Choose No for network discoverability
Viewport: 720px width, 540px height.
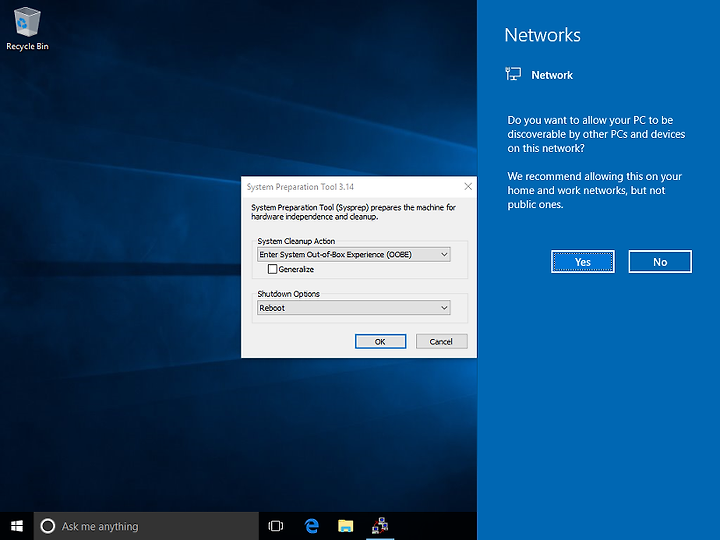click(x=660, y=262)
